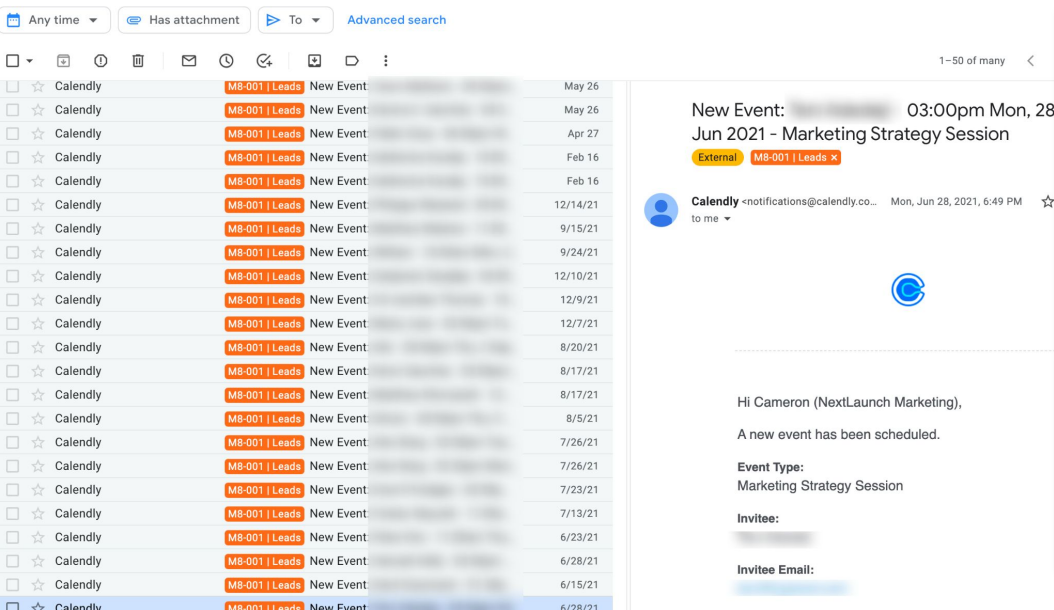1054x610 pixels.
Task: Click the Move to icon
Action: click(314, 61)
